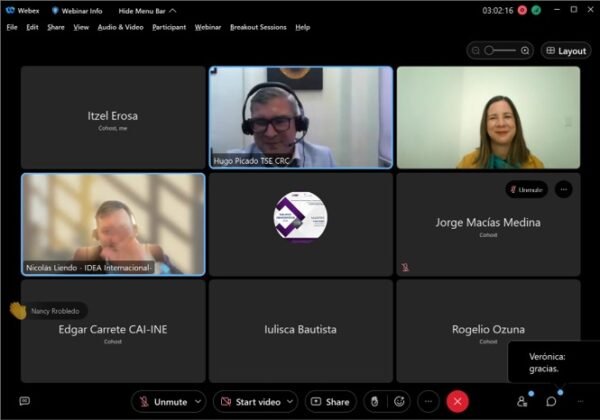
Task: Click the Layout button
Action: click(566, 50)
